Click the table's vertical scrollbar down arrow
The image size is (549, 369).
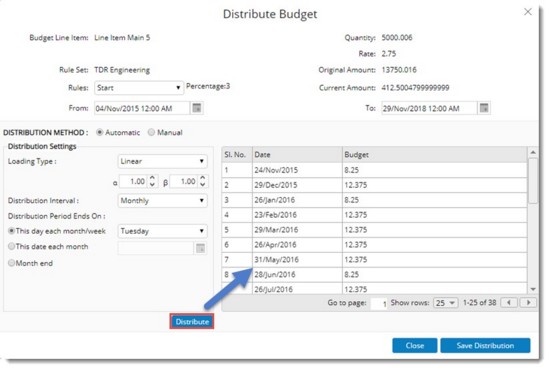click(533, 289)
